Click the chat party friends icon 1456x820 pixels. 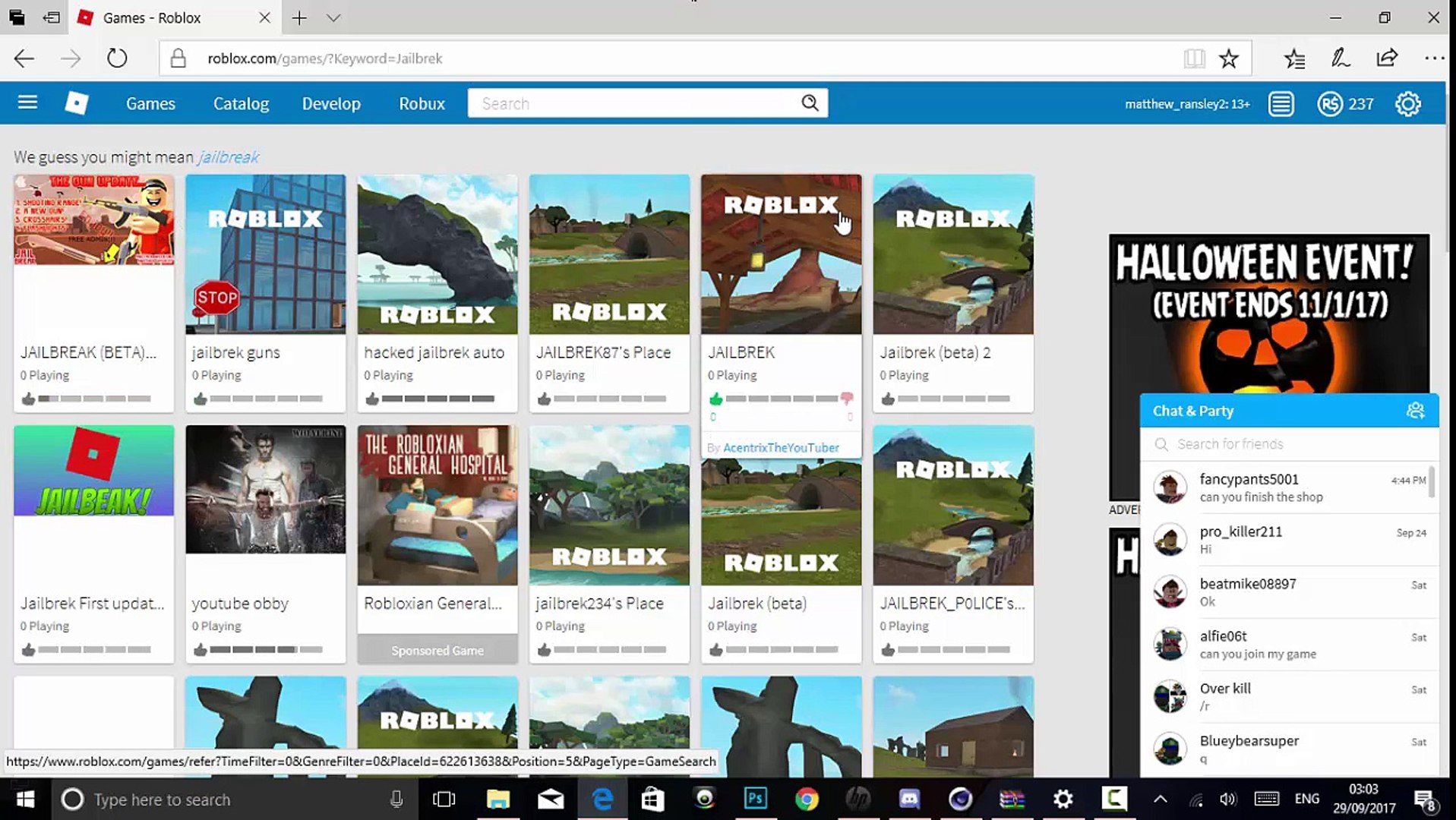click(1415, 411)
